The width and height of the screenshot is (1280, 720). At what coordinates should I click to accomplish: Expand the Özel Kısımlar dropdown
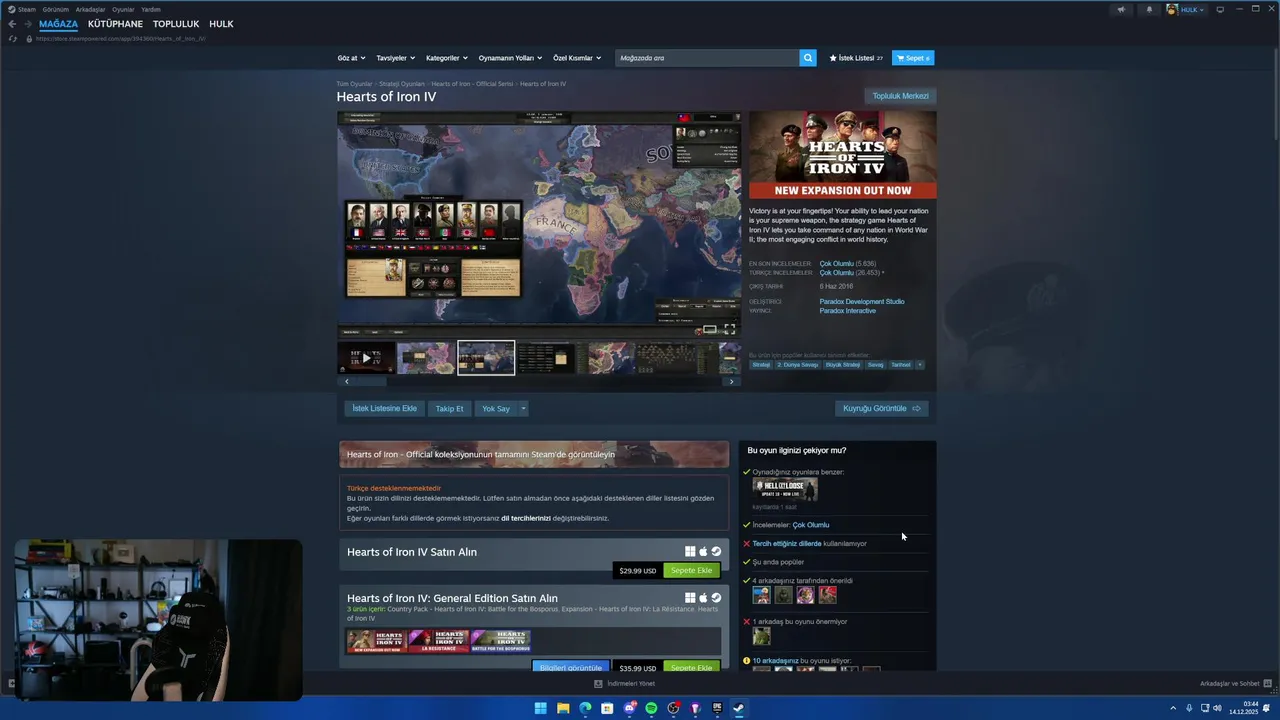pos(577,58)
